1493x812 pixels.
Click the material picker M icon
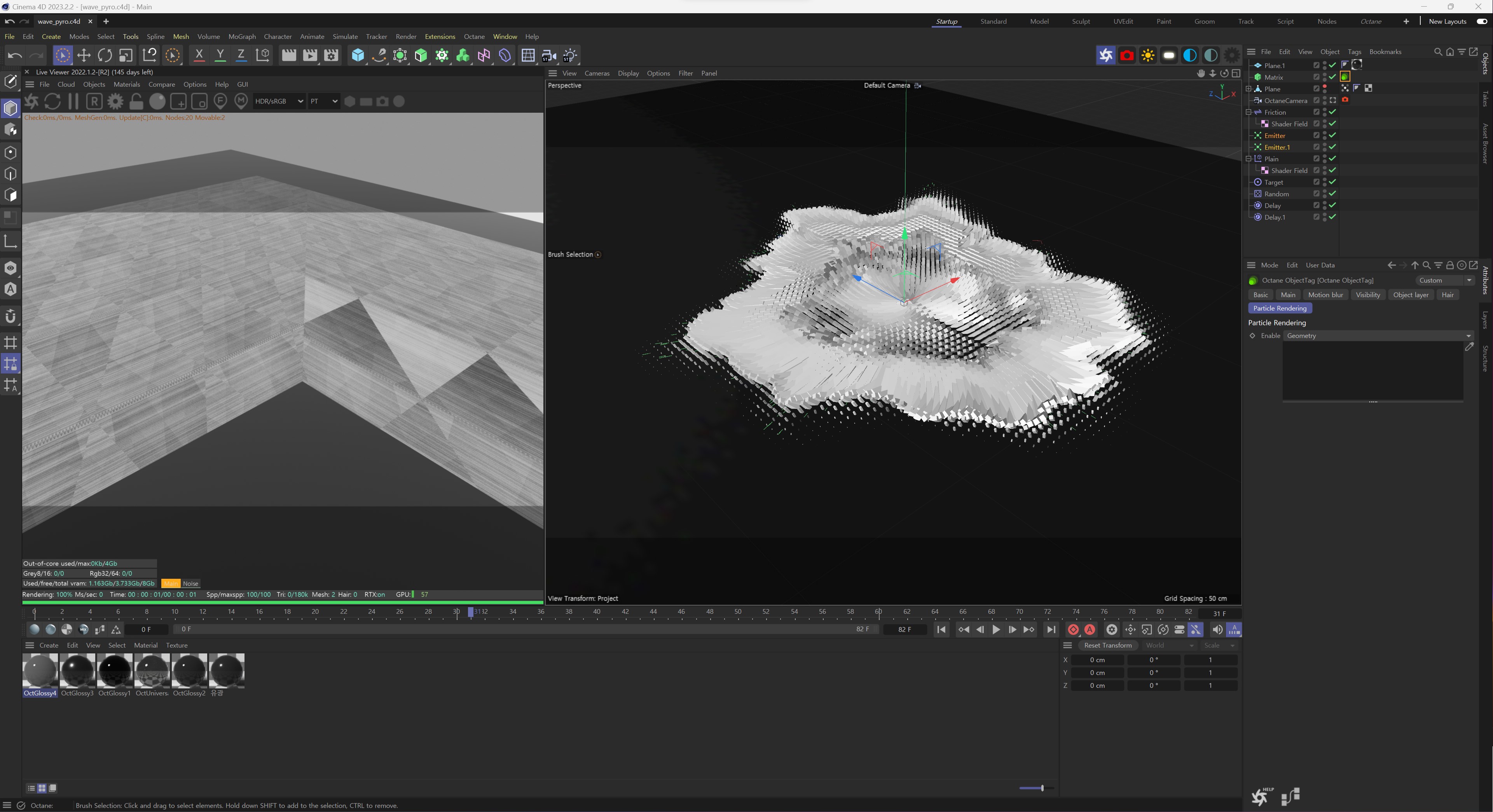[x=241, y=101]
